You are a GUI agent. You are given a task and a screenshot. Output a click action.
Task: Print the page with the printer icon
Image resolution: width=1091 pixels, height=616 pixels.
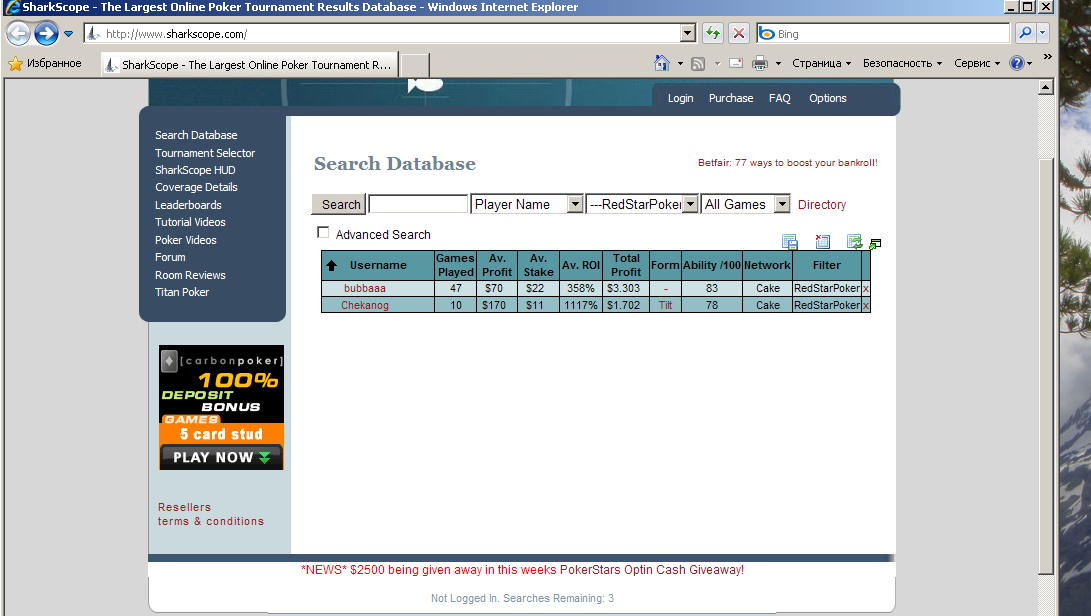tap(760, 63)
